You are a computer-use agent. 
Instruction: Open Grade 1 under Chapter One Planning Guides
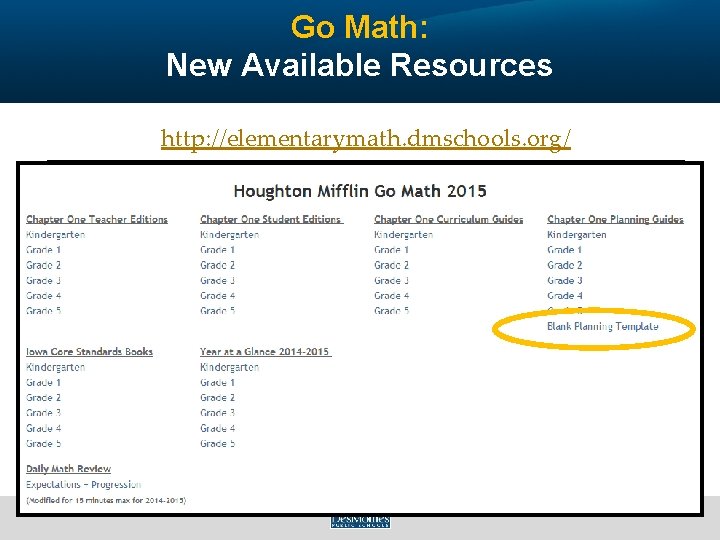tap(565, 250)
